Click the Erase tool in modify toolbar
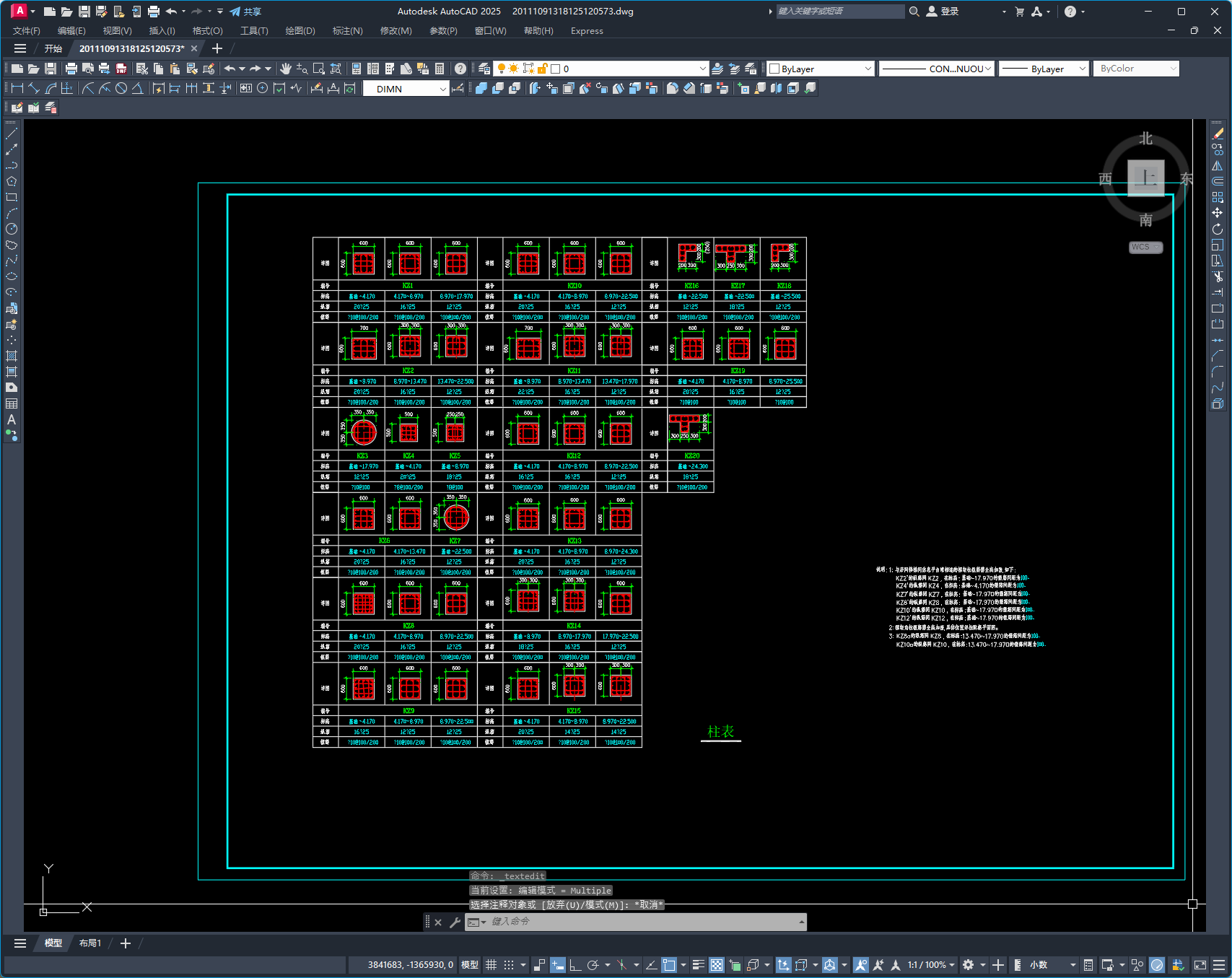Image resolution: width=1232 pixels, height=978 pixels. tap(1218, 134)
